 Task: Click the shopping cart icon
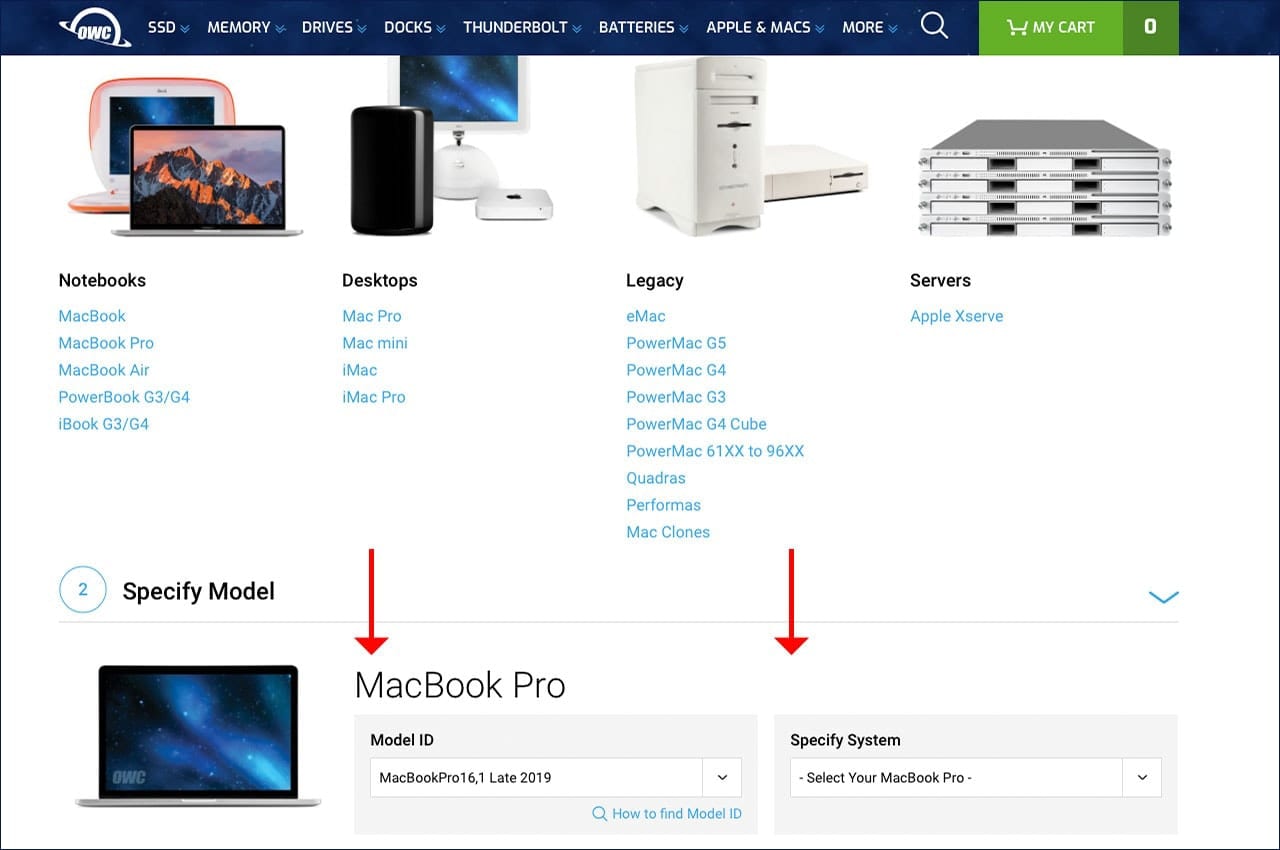point(1017,27)
